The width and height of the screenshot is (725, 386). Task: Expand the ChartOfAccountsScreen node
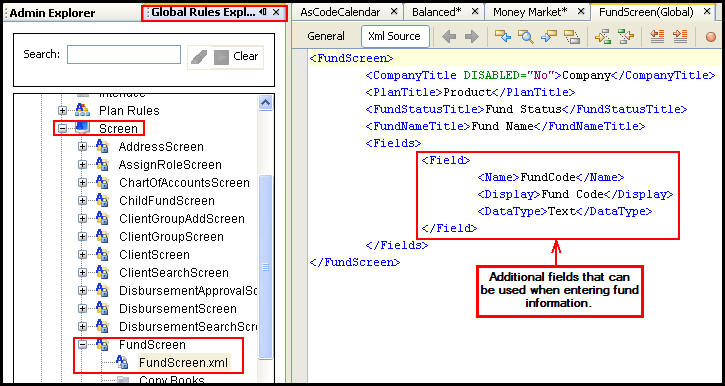82,183
